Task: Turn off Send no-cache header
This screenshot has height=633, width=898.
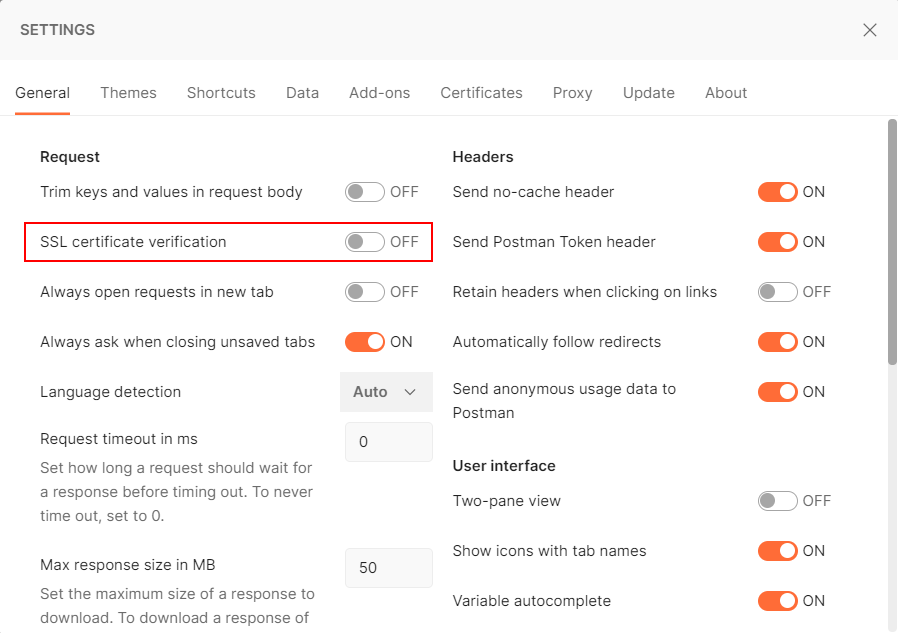Action: pos(777,192)
